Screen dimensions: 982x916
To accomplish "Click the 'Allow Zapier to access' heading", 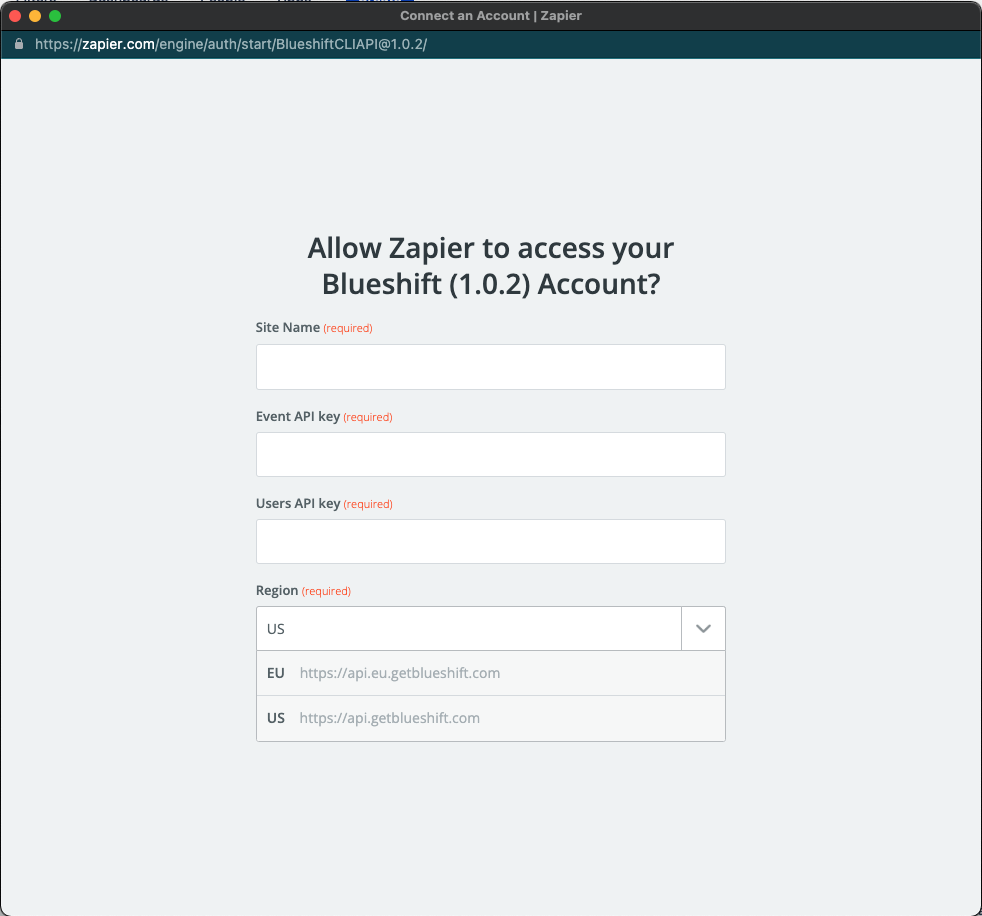I will (490, 265).
